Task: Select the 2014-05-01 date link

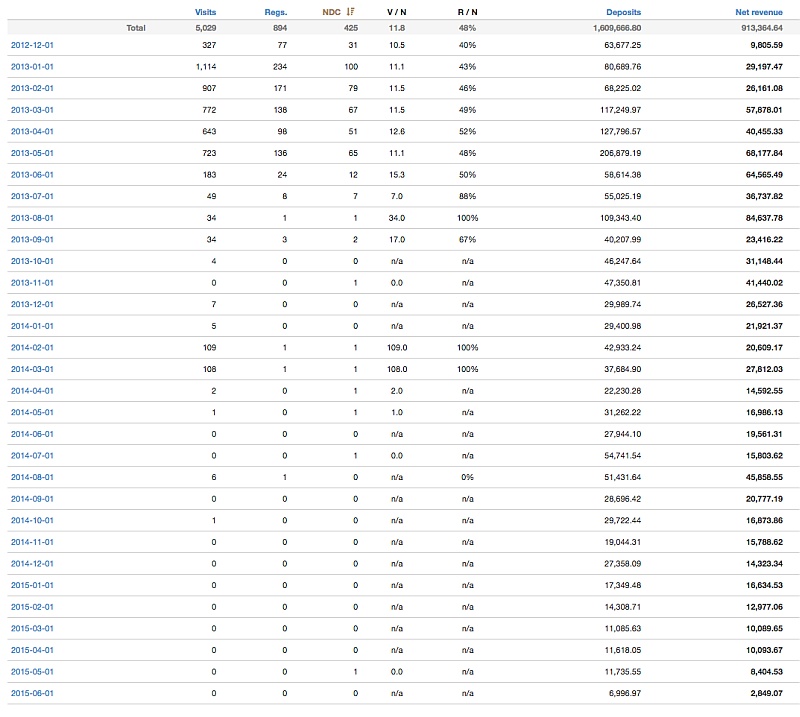Action: click(x=32, y=412)
